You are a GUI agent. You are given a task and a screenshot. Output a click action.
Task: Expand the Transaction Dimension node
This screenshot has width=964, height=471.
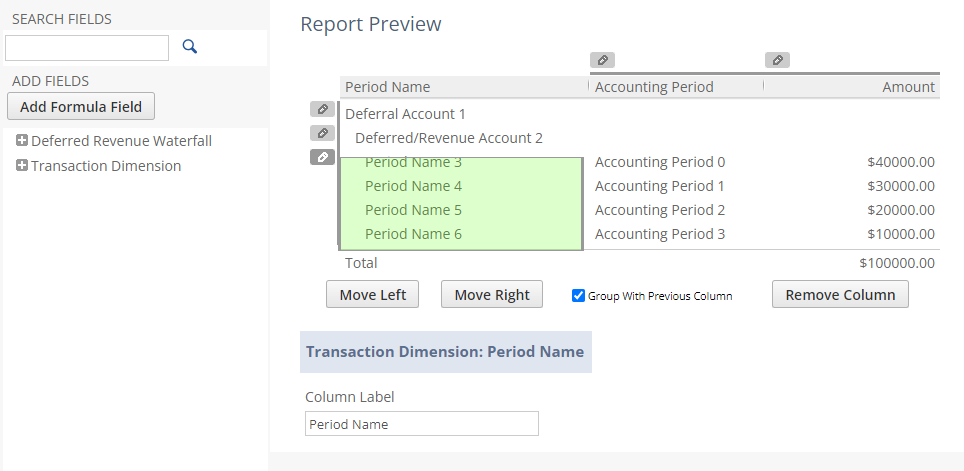coord(22,165)
